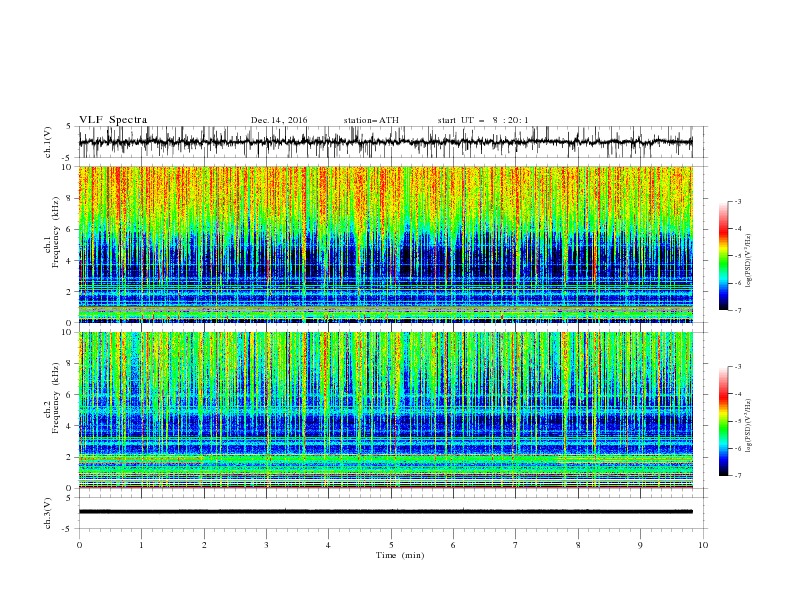This screenshot has width=792, height=612.
Task: Select the date 'Dec. 14, 2016'
Action: [279, 120]
